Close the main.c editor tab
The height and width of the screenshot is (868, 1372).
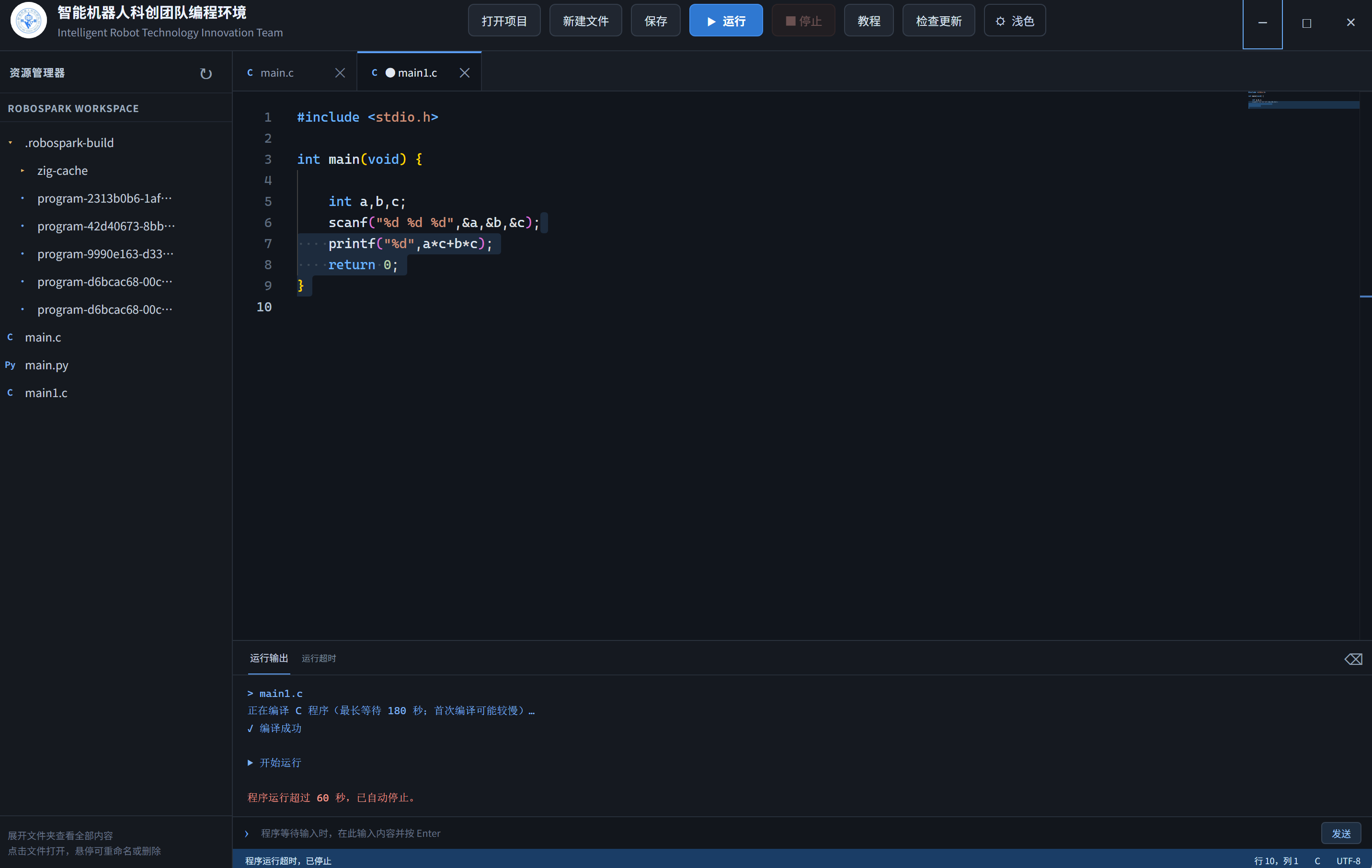pyautogui.click(x=340, y=73)
